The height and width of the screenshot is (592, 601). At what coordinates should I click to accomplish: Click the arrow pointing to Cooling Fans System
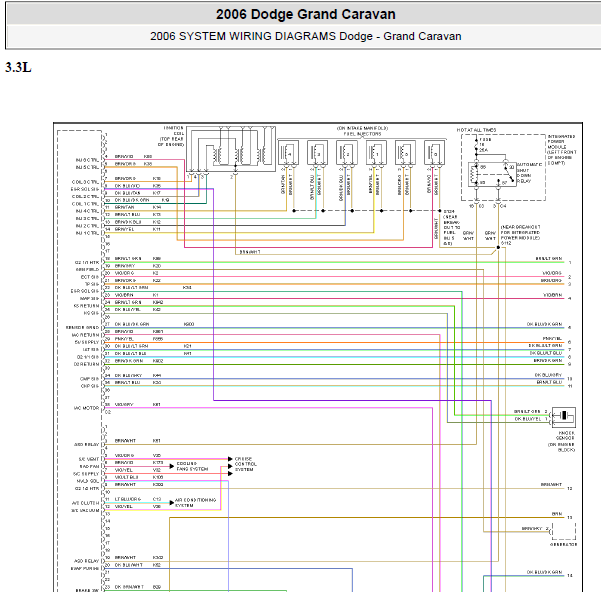[x=172, y=466]
